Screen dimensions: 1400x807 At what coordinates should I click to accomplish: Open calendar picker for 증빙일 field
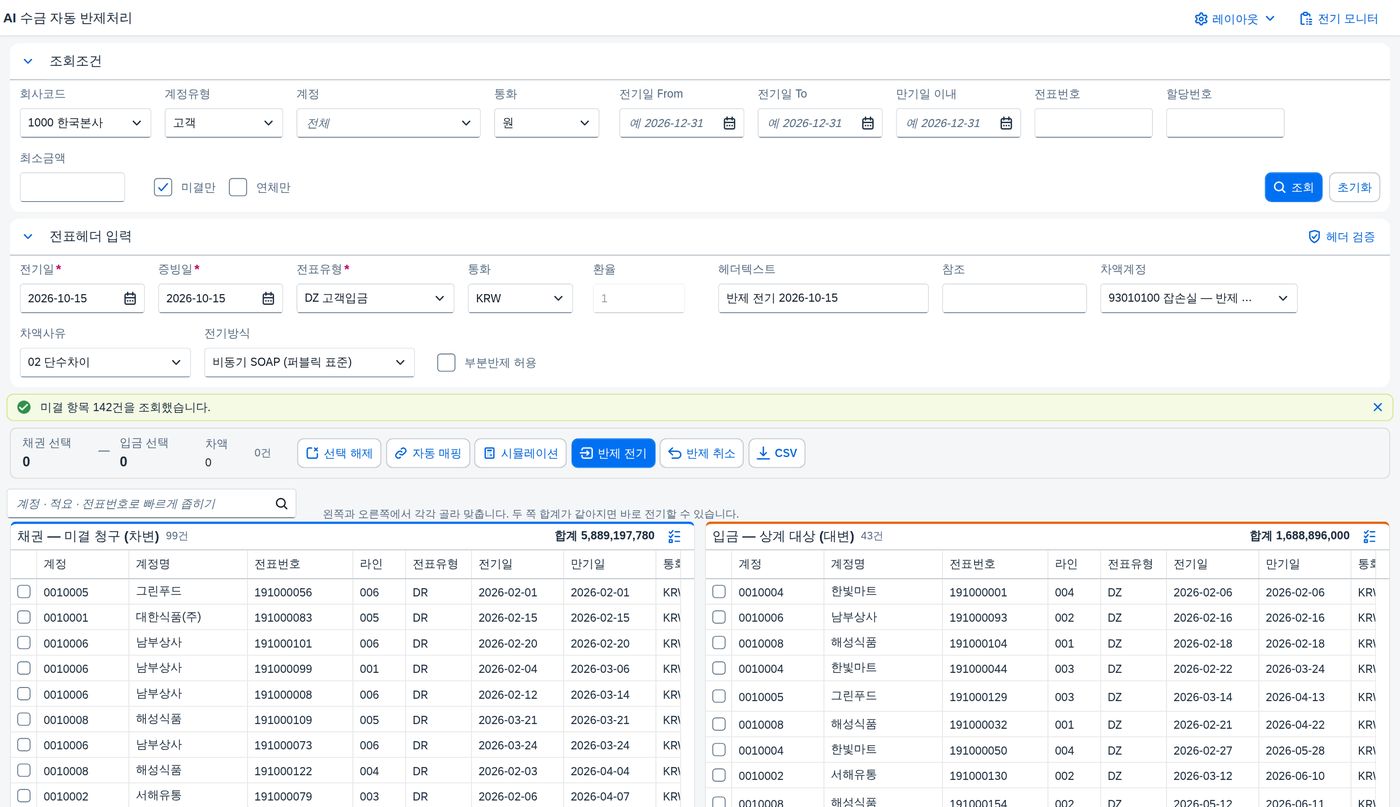[x=268, y=298]
